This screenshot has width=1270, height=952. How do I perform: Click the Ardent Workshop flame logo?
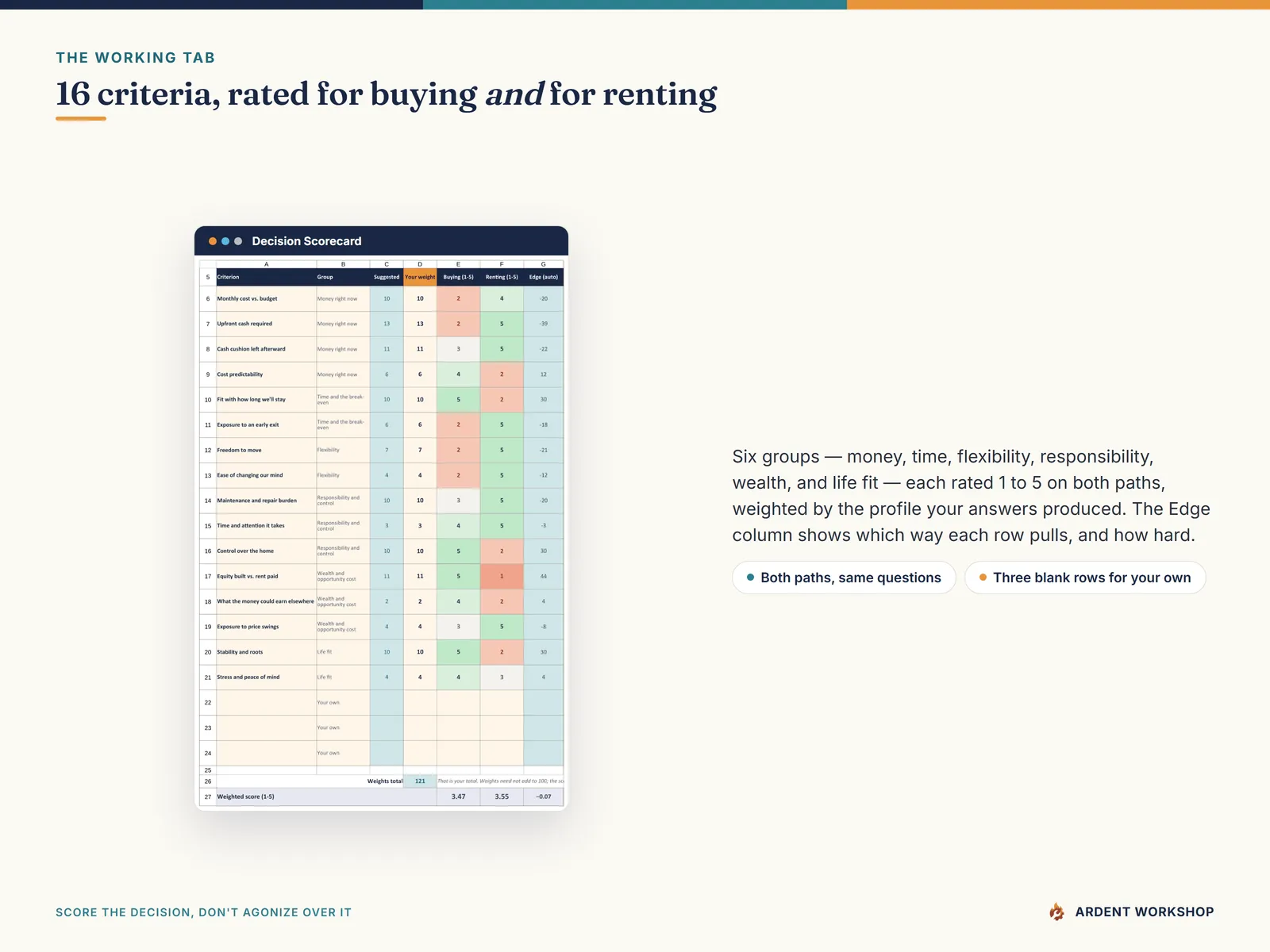click(x=1056, y=912)
